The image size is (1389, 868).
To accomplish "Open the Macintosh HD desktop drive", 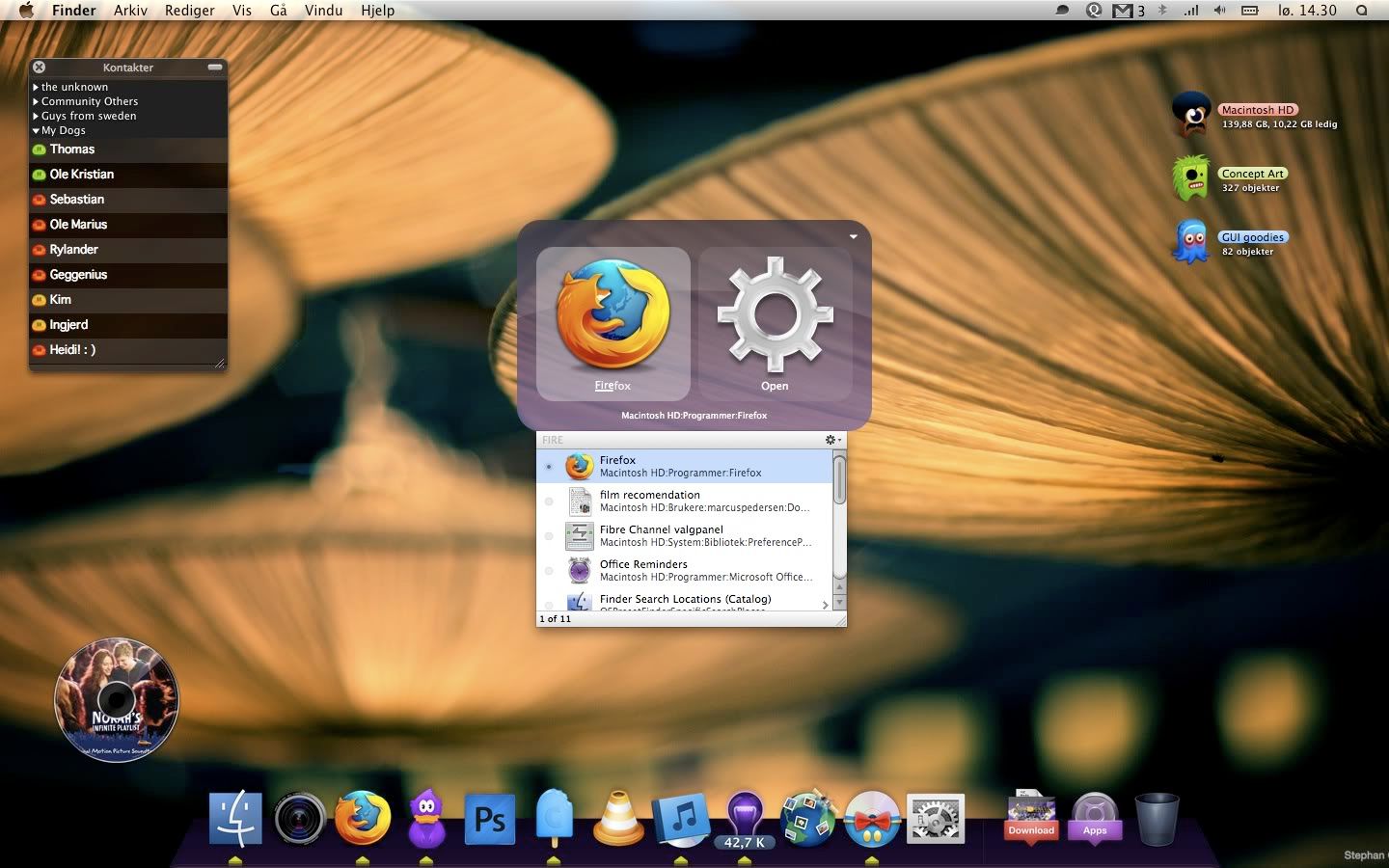I will pos(1193,115).
